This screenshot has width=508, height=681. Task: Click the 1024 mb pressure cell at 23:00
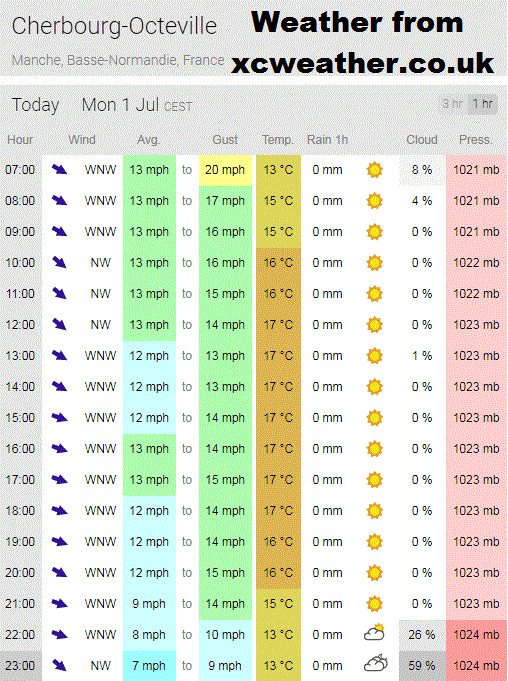(x=476, y=666)
